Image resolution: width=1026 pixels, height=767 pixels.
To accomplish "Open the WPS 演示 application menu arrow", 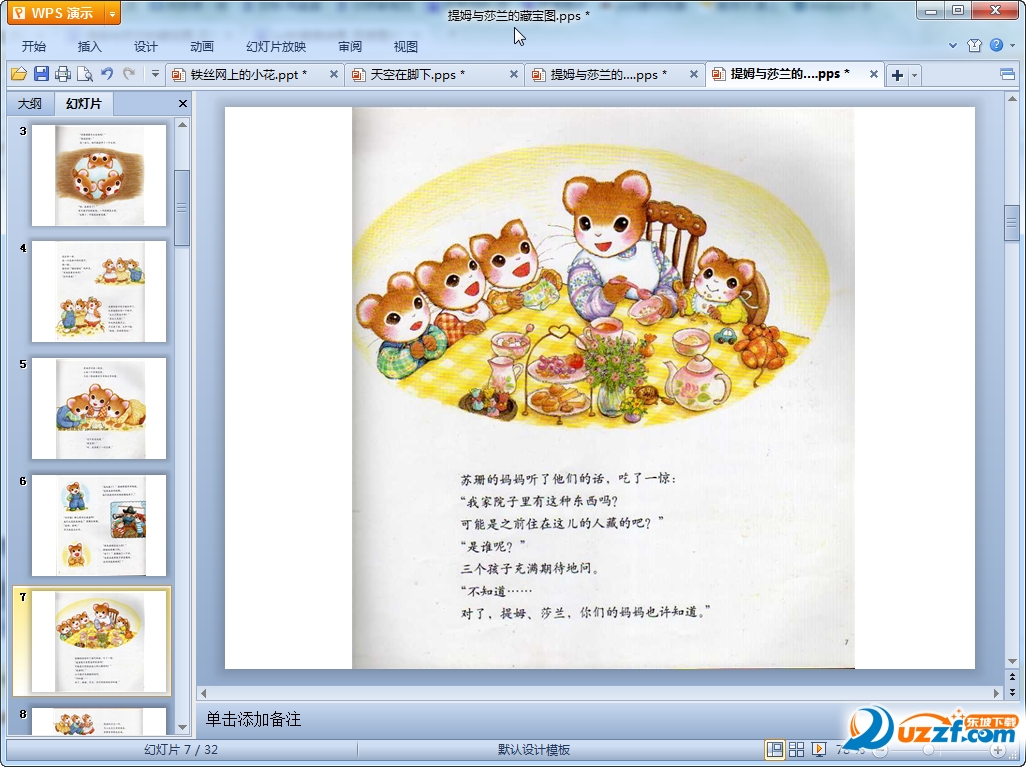I will tap(113, 13).
